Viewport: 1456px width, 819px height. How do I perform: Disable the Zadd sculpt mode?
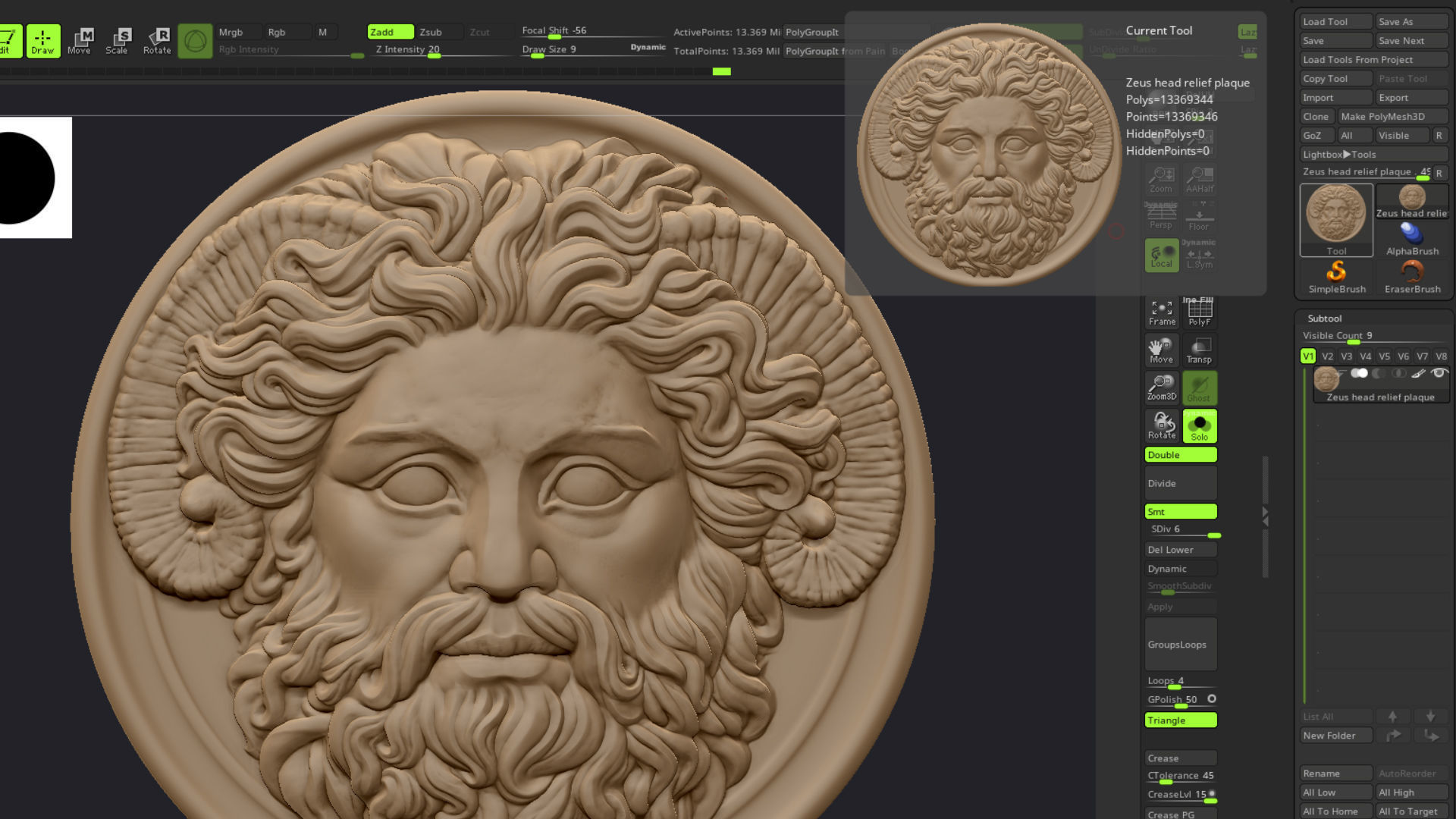(x=390, y=32)
